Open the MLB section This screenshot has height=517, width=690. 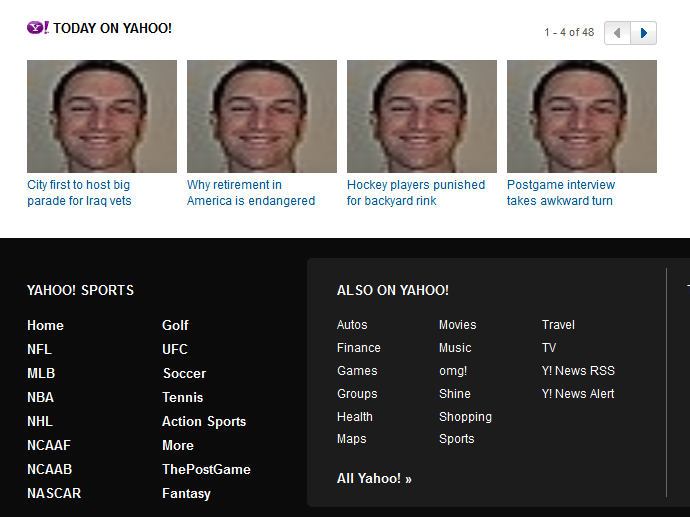pos(41,374)
